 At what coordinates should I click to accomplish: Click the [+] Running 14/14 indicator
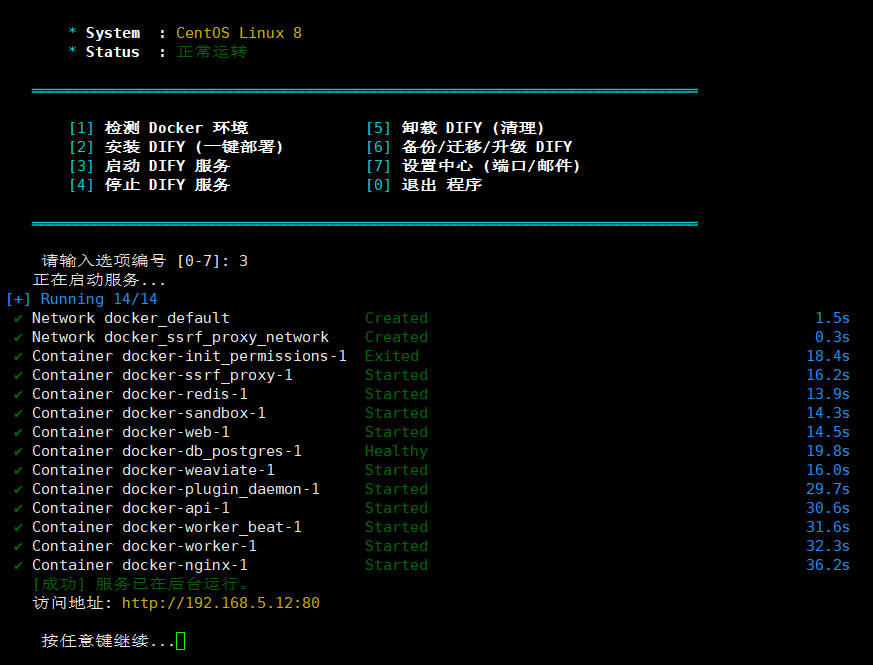click(x=81, y=299)
